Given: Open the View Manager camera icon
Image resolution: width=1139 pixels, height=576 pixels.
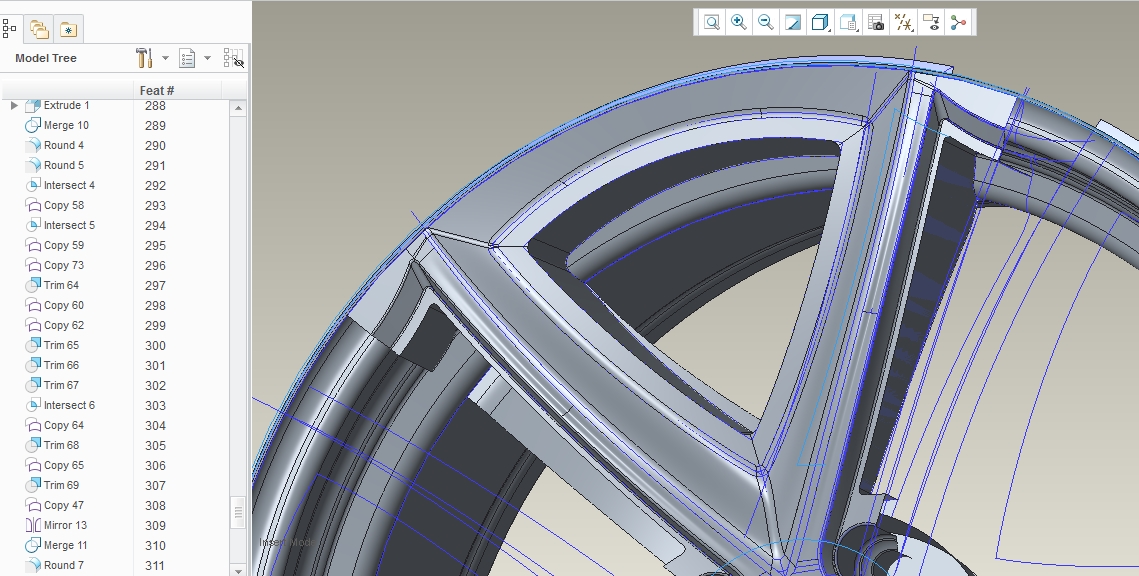Looking at the screenshot, I should (x=876, y=23).
